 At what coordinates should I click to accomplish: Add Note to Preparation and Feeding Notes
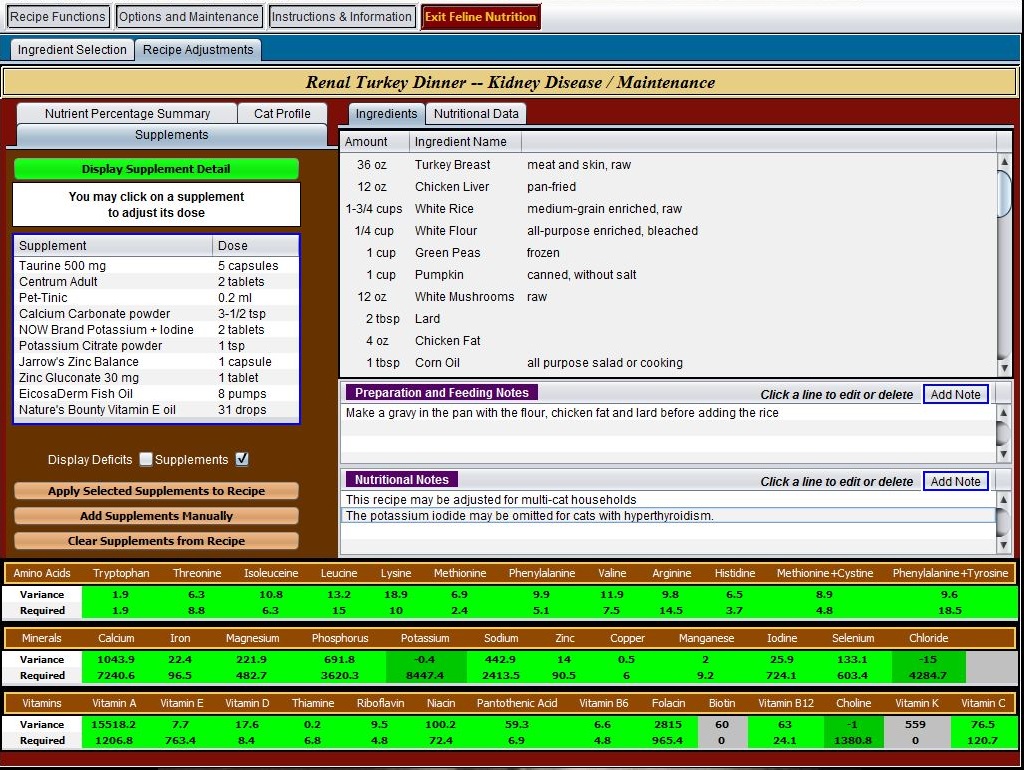955,394
